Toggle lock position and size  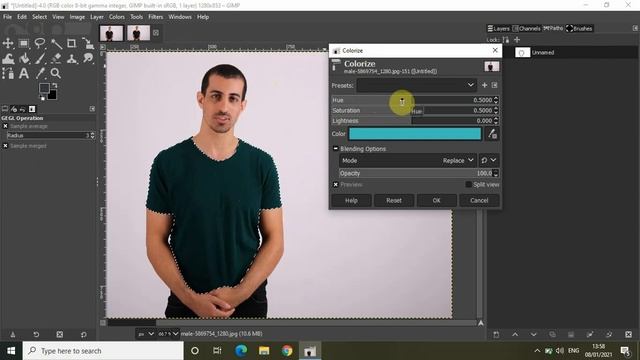tap(517, 40)
